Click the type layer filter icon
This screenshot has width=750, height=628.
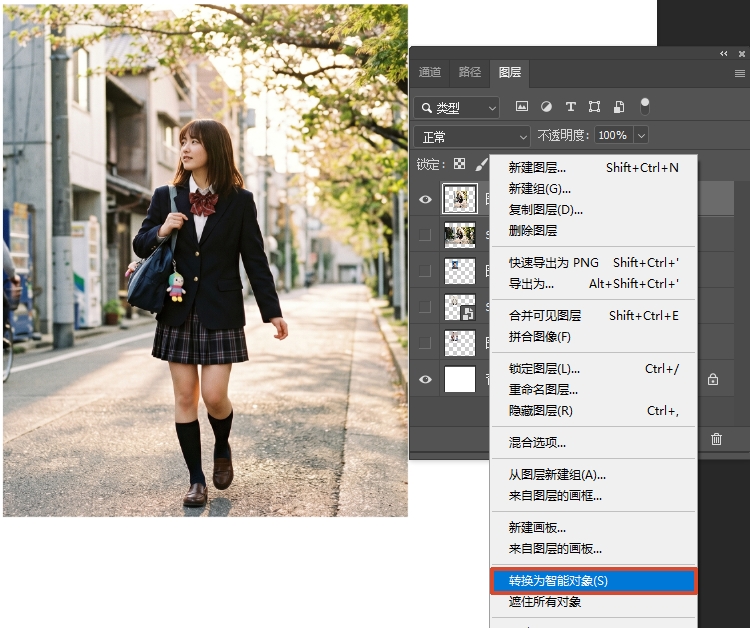[570, 107]
